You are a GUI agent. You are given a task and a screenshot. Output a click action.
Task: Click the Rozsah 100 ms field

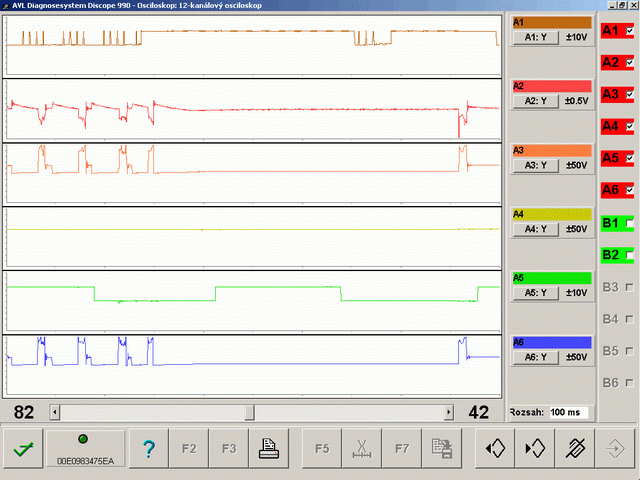(568, 412)
